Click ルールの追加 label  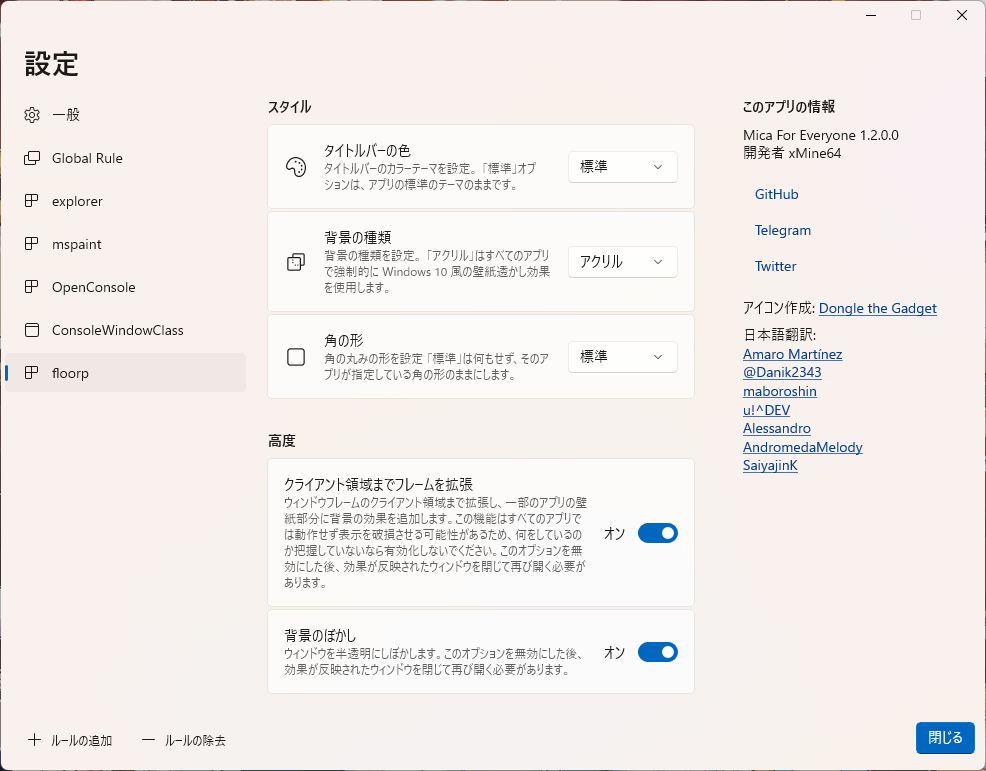click(x=82, y=740)
